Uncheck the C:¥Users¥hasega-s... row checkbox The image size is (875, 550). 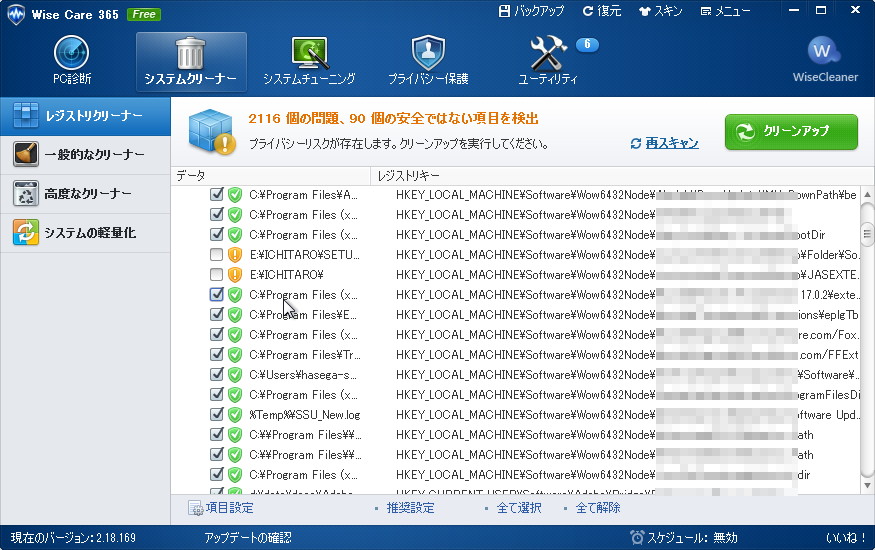[217, 375]
